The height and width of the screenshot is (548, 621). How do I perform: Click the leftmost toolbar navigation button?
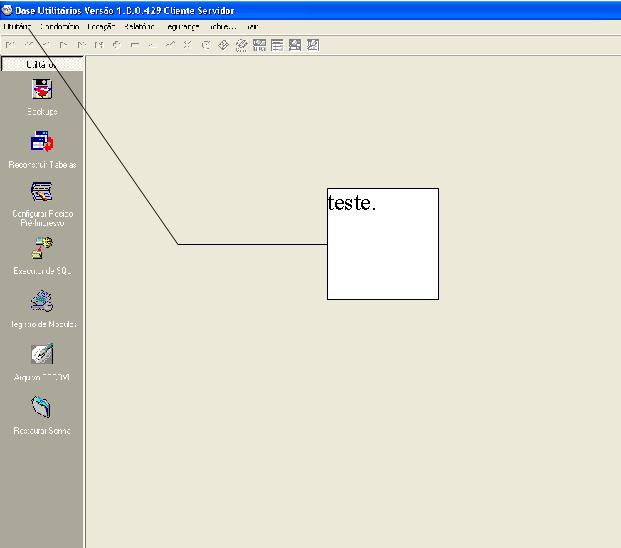[x=10, y=45]
